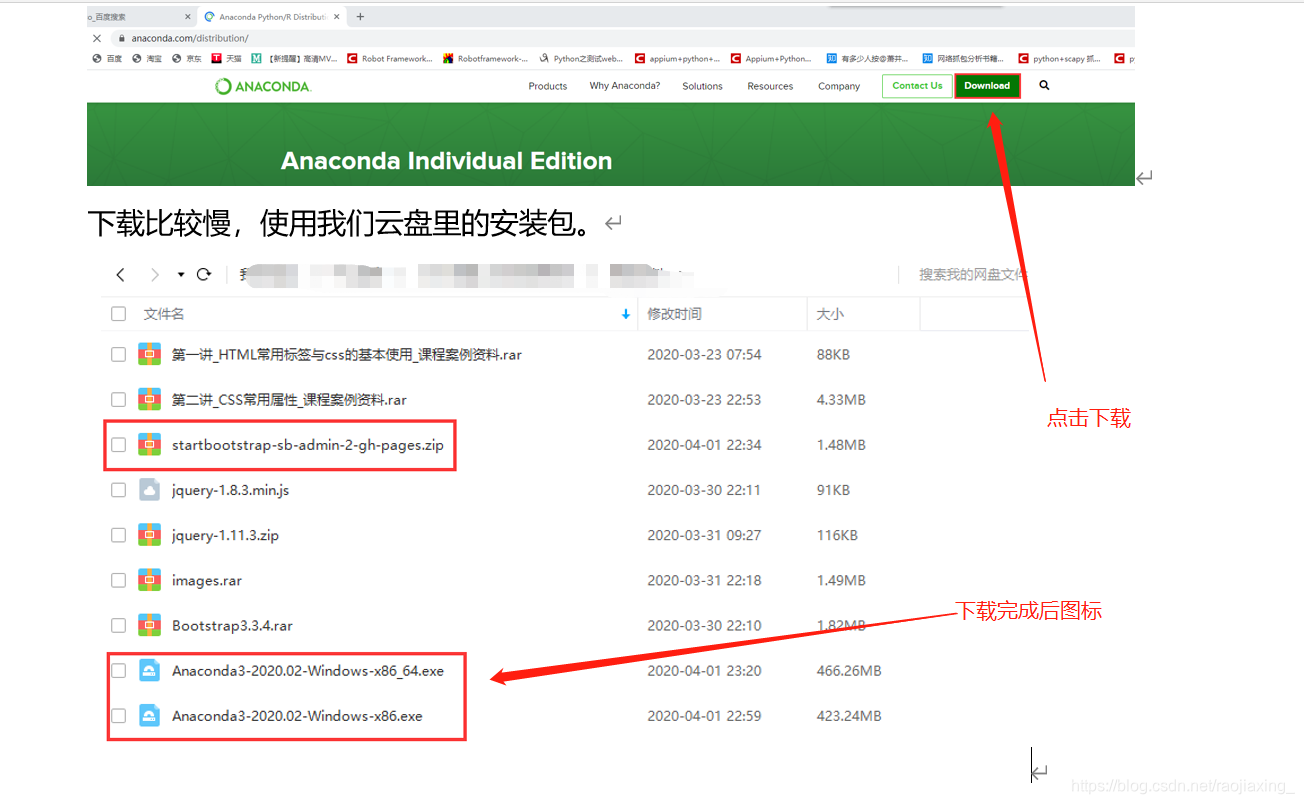Click the archive icon of 第一讲_HTML常用标签 rar
The width and height of the screenshot is (1304, 804).
150,354
